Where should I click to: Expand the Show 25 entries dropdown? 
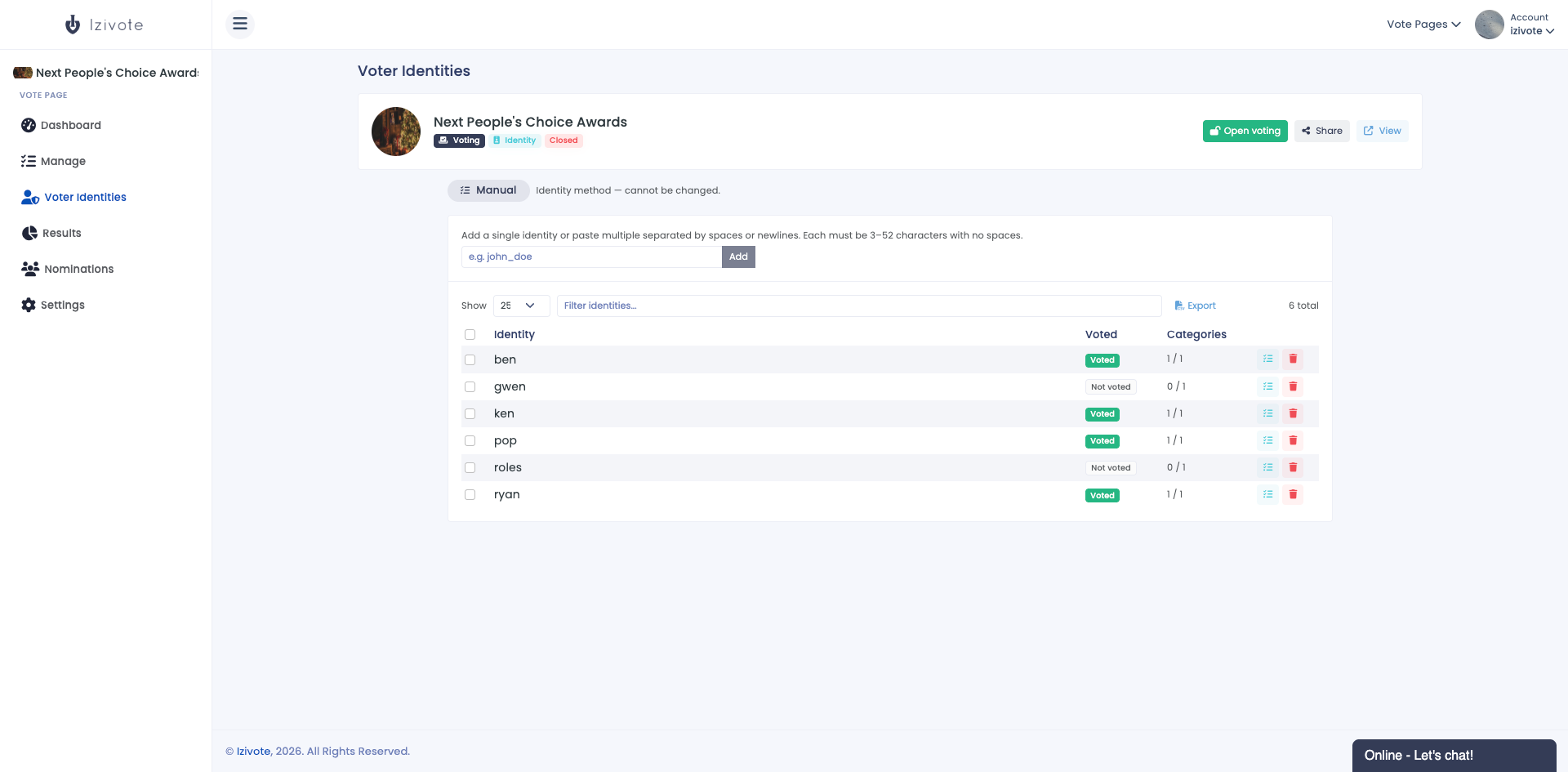(521, 306)
